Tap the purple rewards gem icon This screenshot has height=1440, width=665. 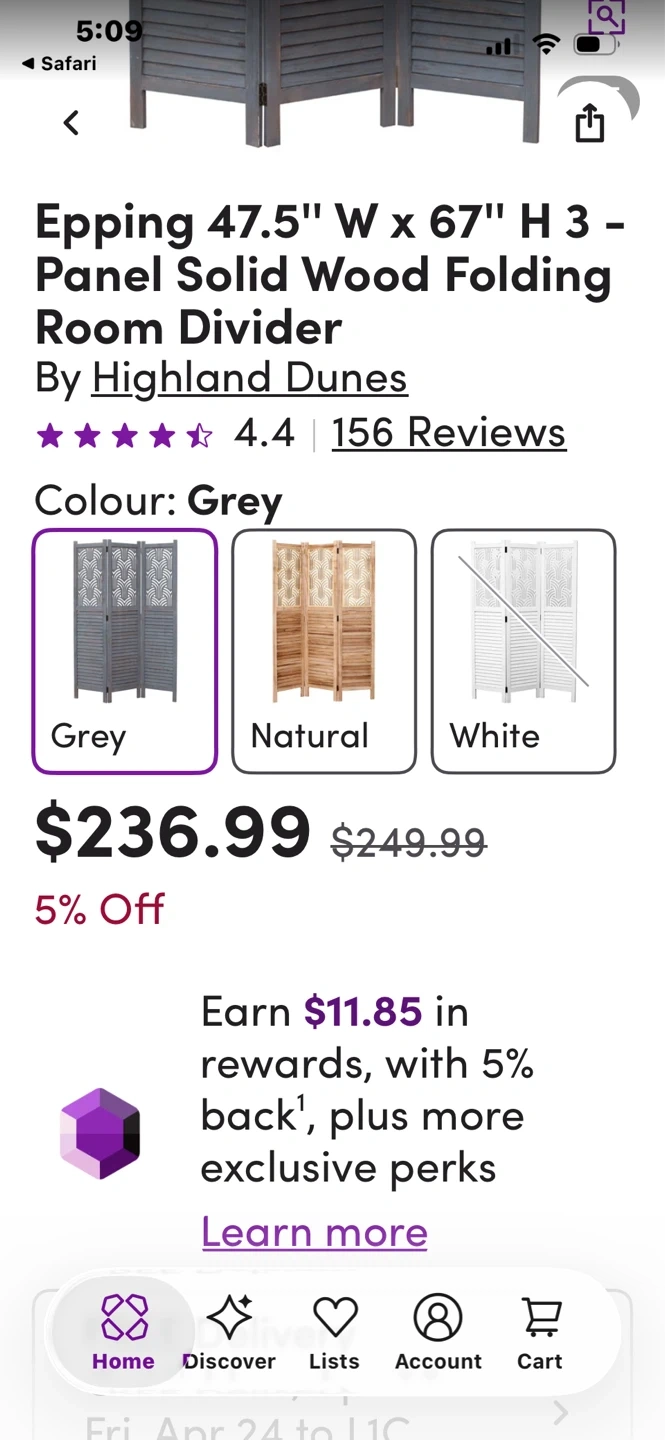(100, 1133)
